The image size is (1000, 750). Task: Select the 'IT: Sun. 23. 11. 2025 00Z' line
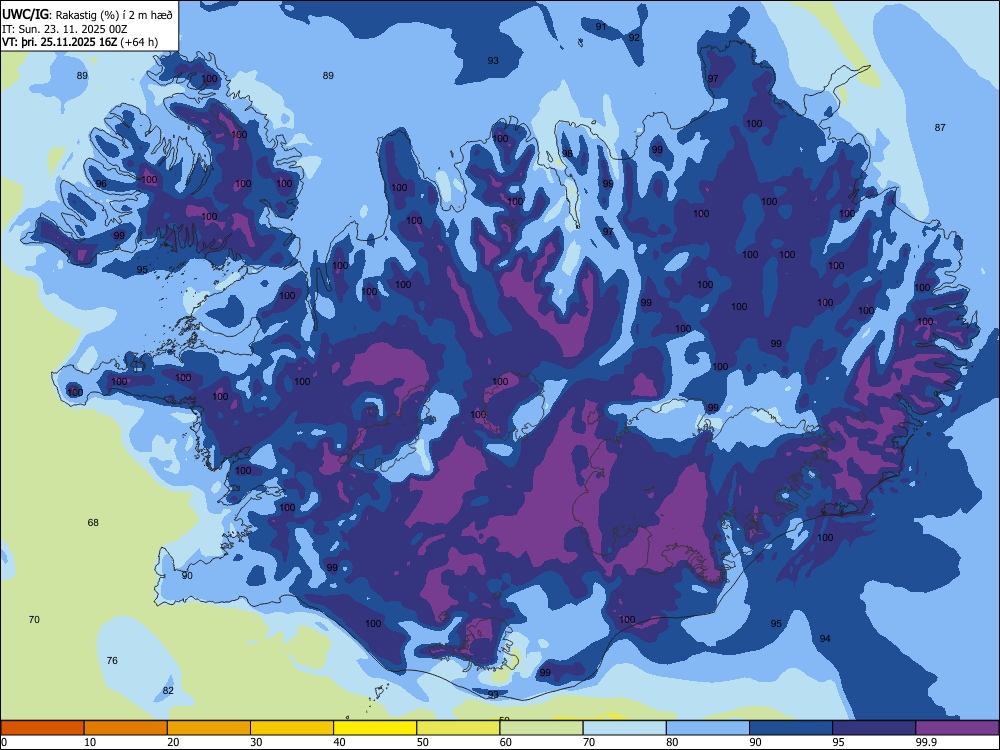(64, 29)
